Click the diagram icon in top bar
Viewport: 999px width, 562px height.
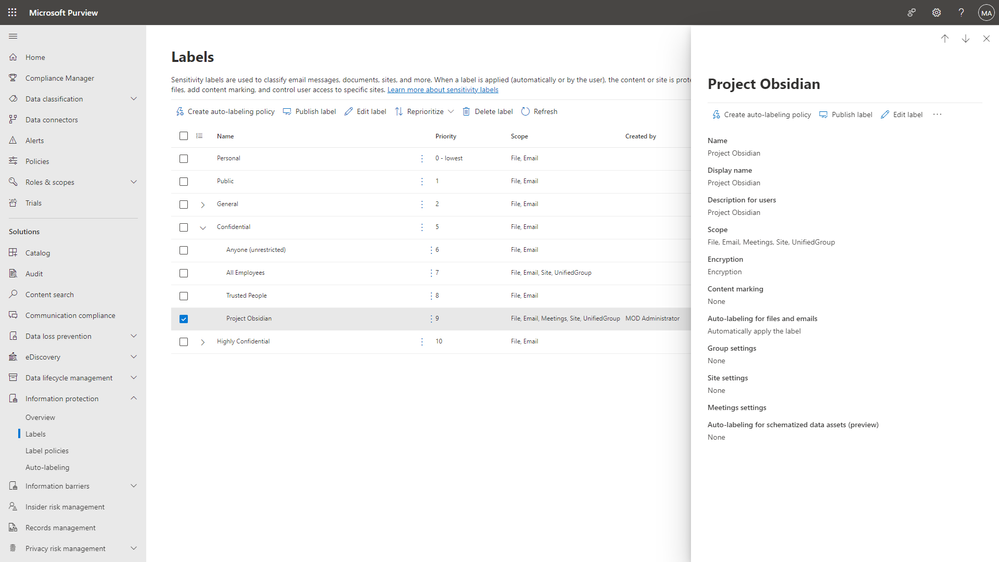911,12
